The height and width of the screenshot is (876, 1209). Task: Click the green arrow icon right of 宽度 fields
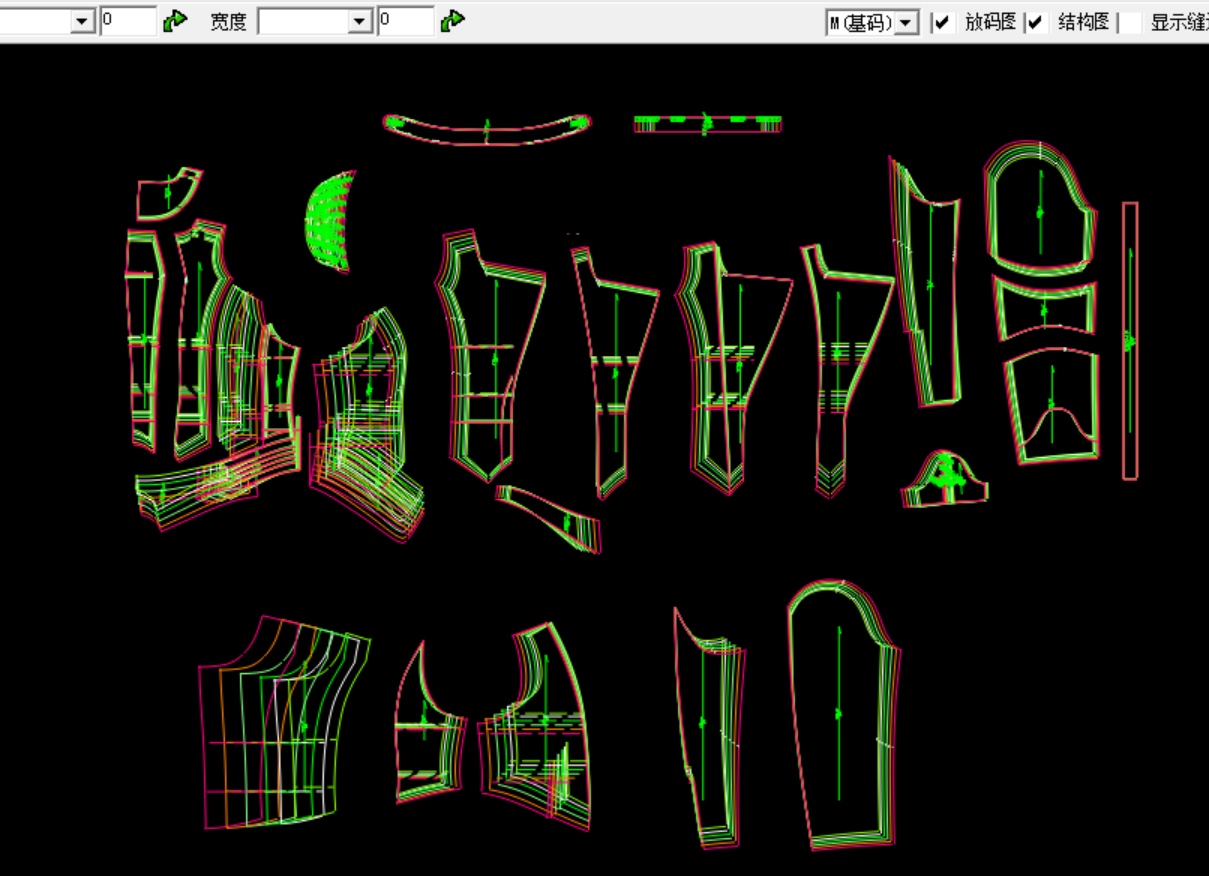tap(452, 21)
